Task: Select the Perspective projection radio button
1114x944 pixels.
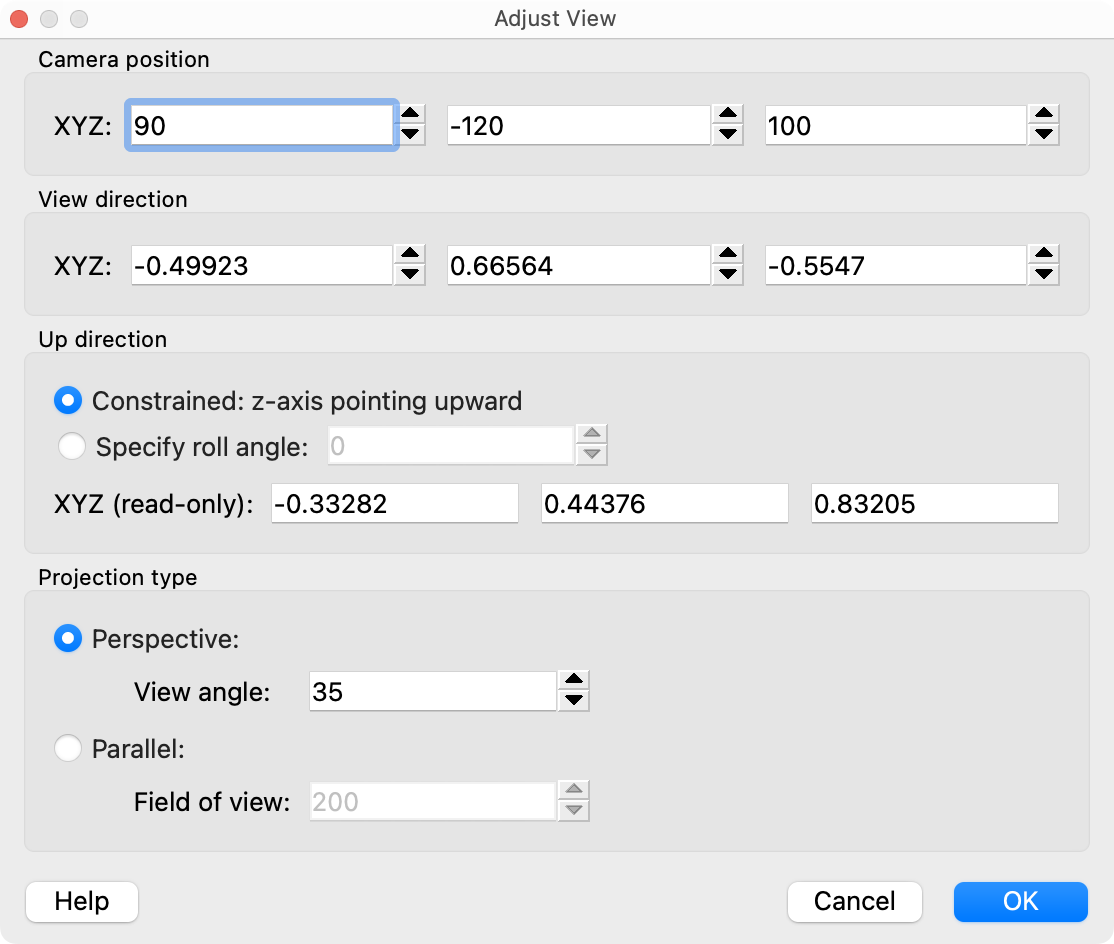Action: pos(68,639)
